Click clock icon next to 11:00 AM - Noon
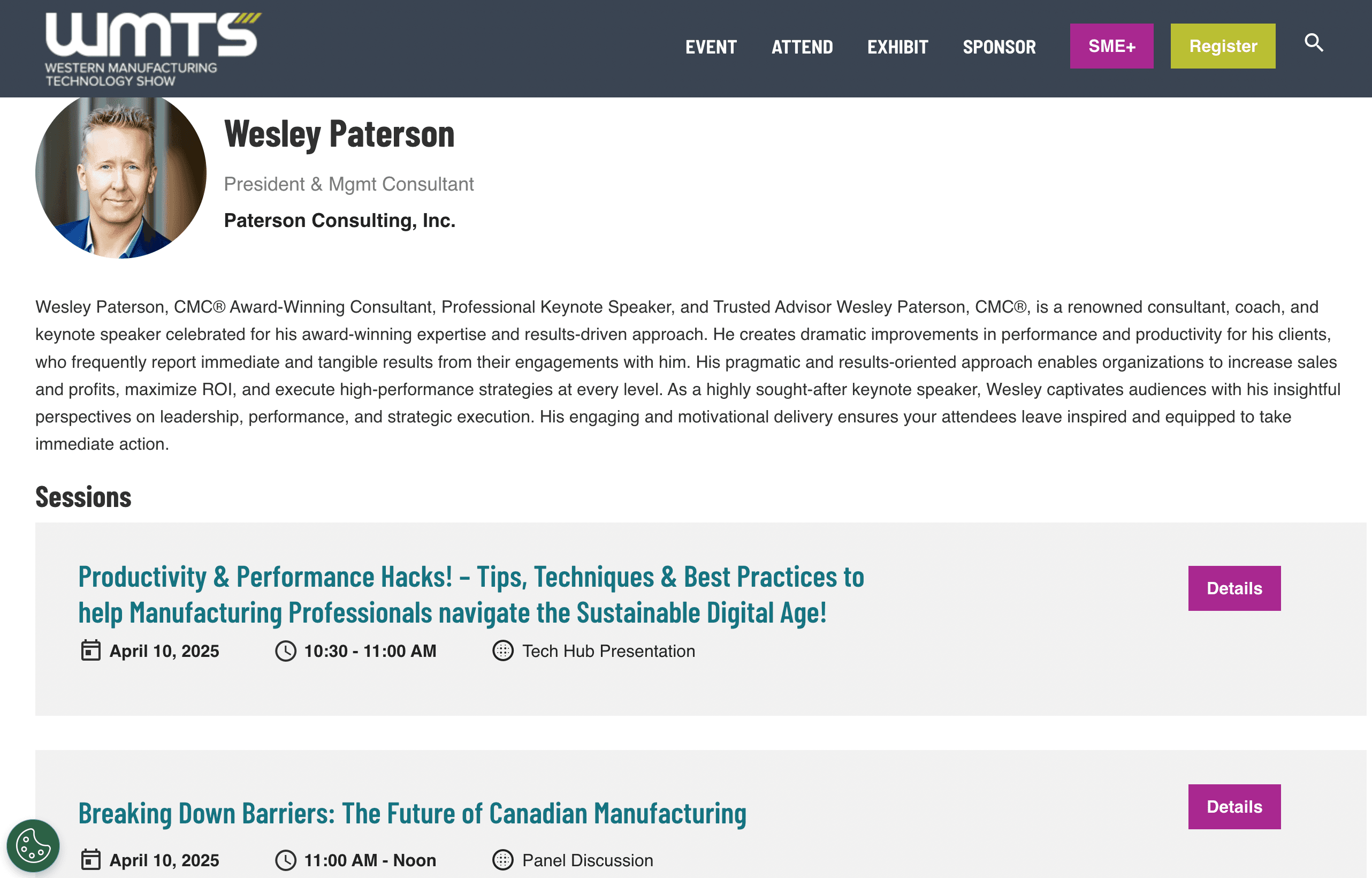Viewport: 1372px width, 878px height. 285,860
